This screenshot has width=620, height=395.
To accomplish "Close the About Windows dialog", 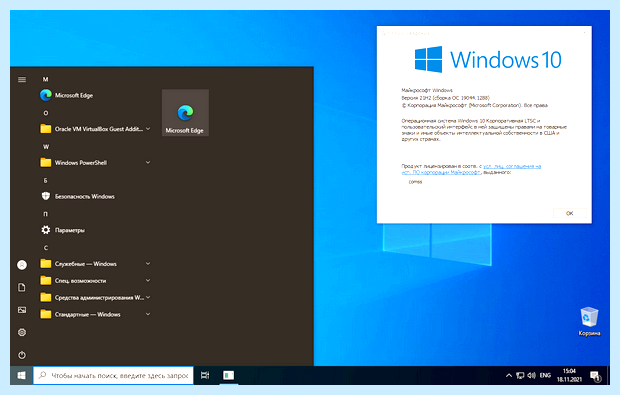I will [x=584, y=33].
